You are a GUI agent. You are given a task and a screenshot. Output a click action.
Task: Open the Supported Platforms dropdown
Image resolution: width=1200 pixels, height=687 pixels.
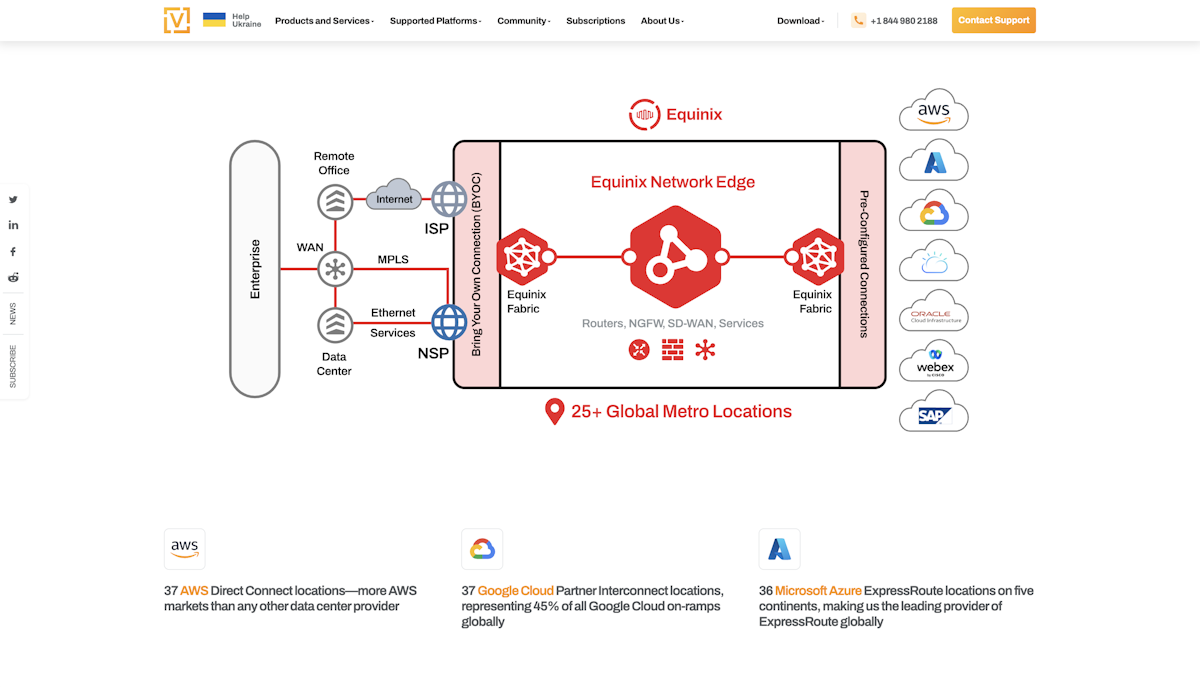click(435, 20)
